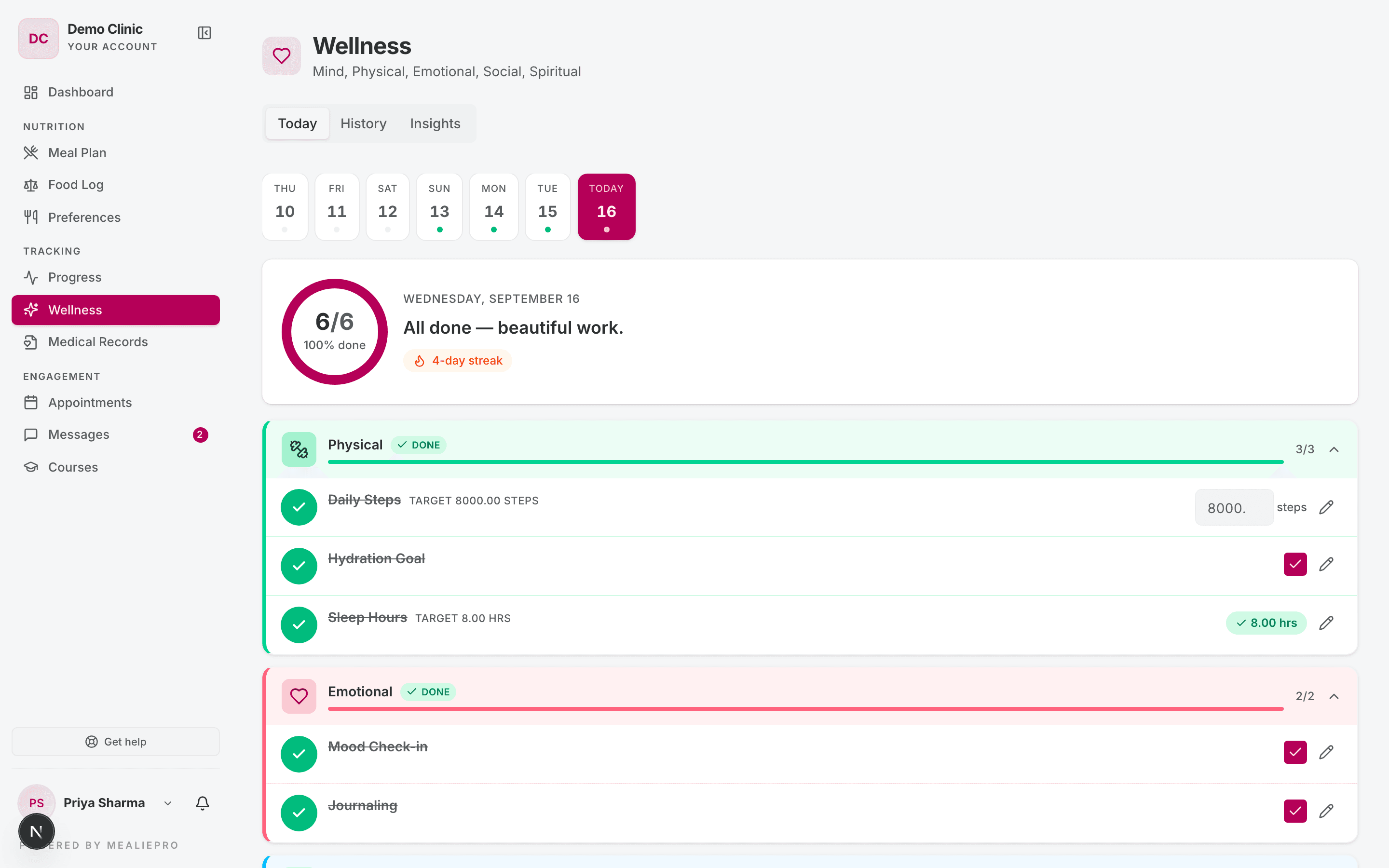Edit Hydration Goal pencil icon
Screen dimensions: 1389x868
pos(1326,564)
